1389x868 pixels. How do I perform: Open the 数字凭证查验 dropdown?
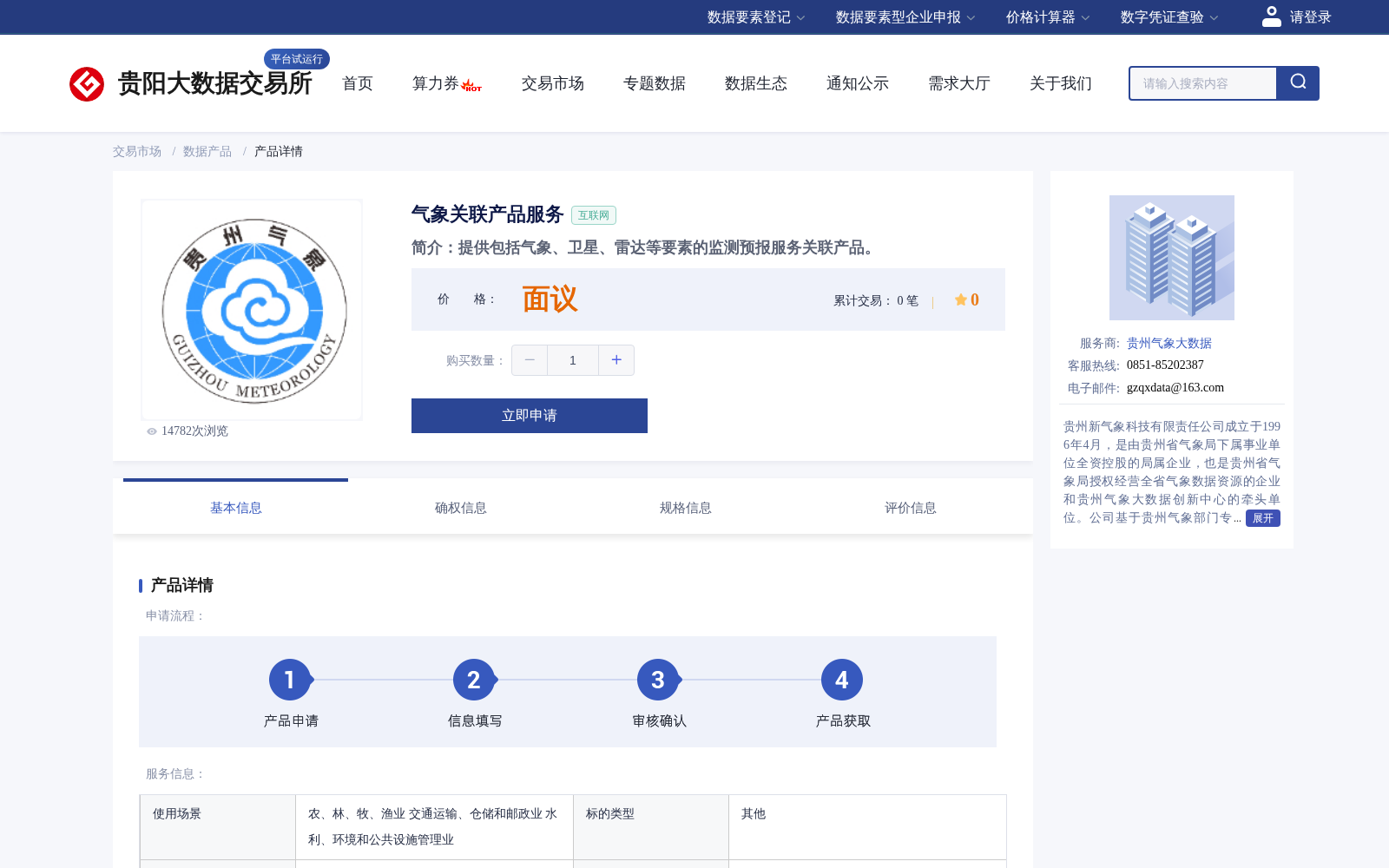tap(1169, 17)
